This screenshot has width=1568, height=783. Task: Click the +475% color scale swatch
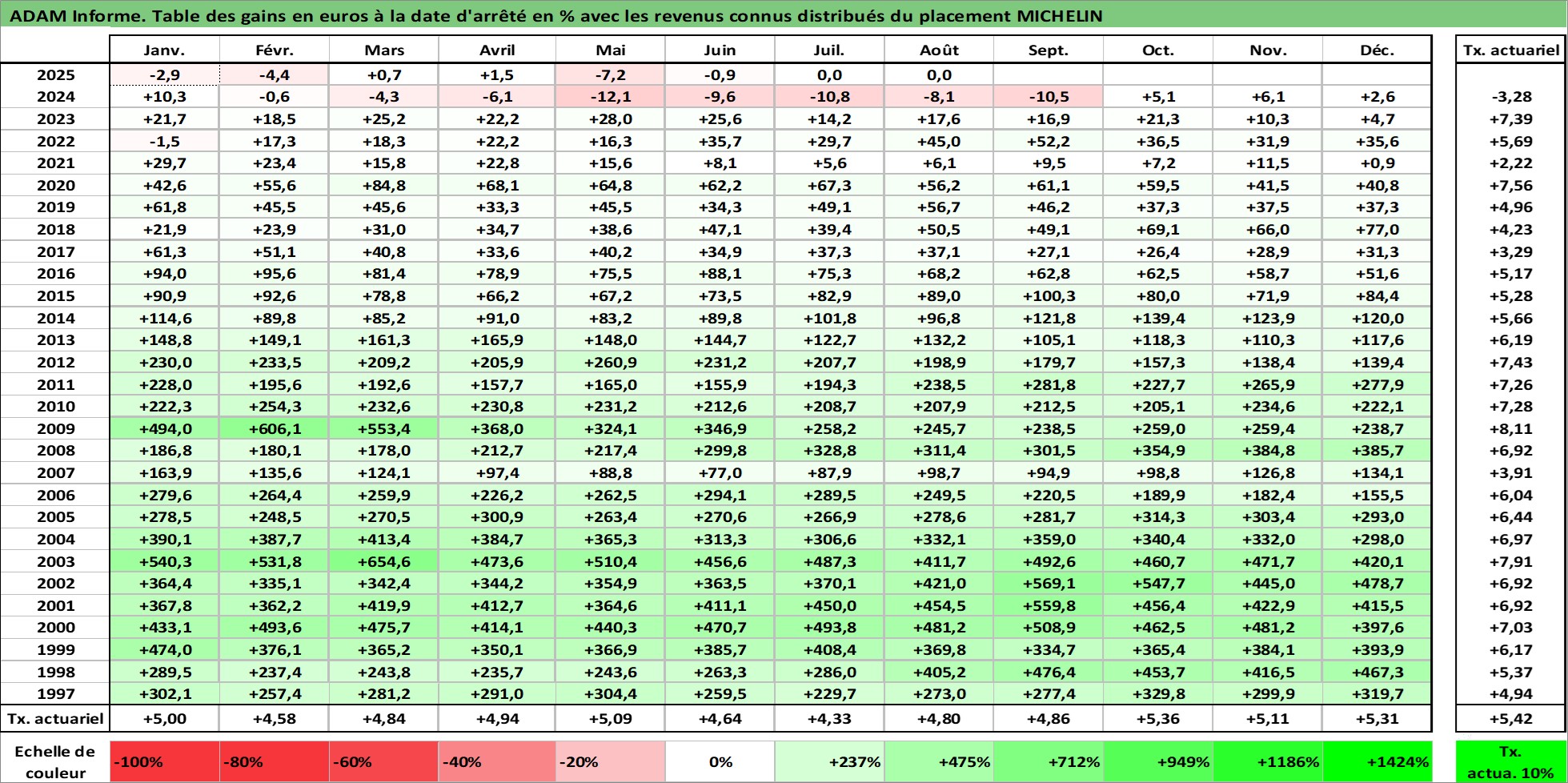939,761
